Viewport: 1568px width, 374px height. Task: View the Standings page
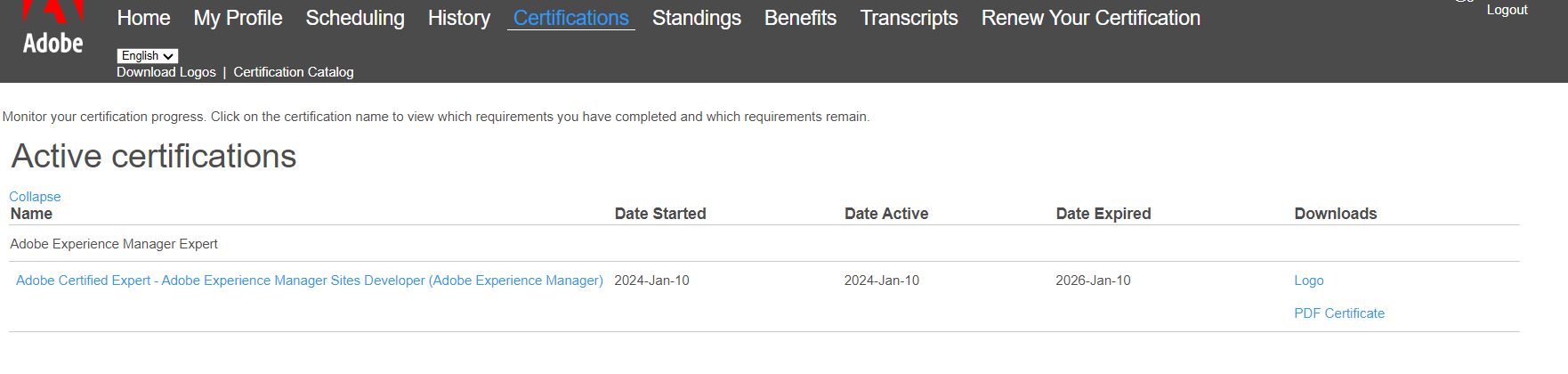696,18
